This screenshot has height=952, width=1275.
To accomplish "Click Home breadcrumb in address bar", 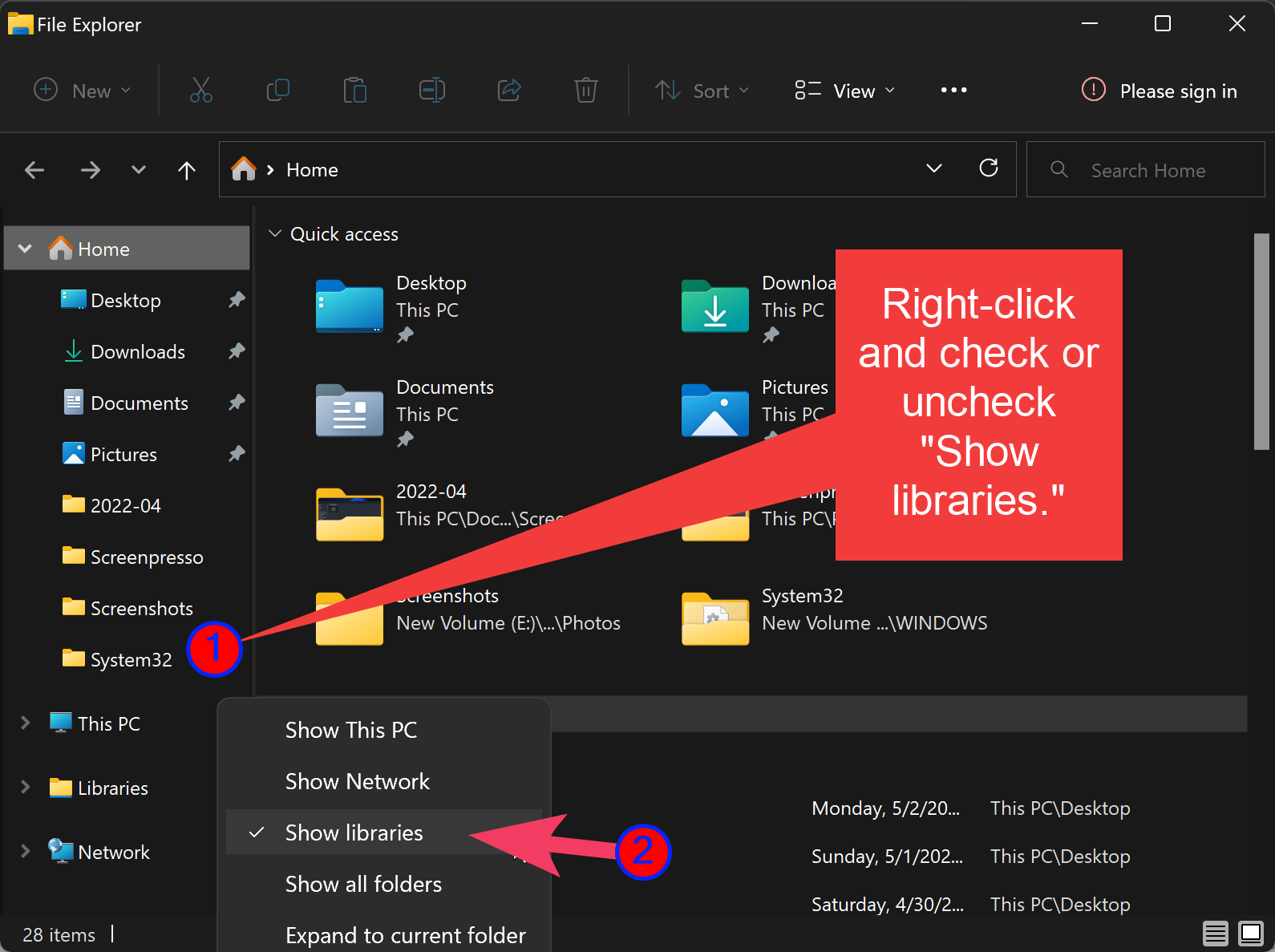I will [312, 170].
